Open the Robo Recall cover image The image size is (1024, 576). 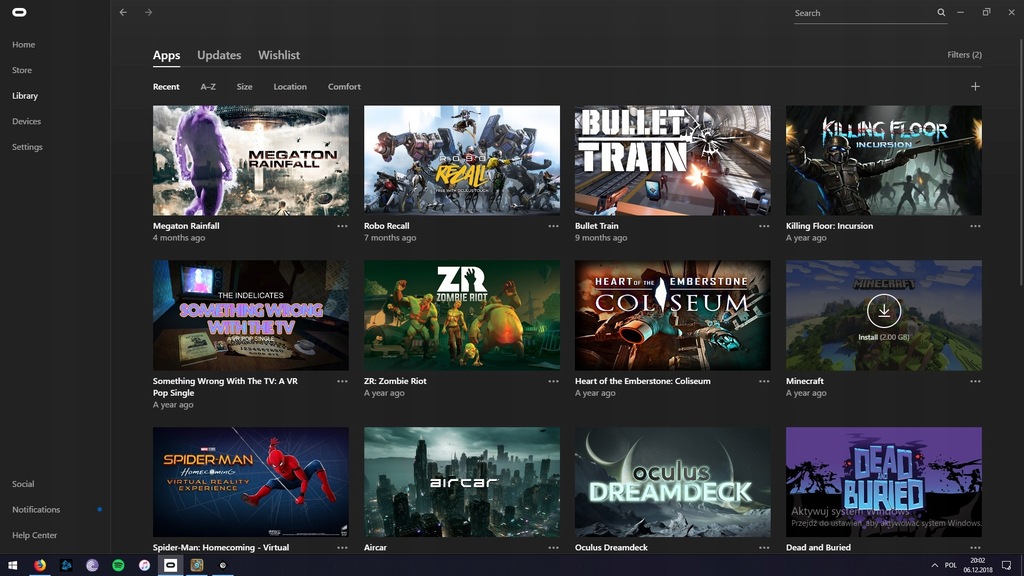(462, 161)
